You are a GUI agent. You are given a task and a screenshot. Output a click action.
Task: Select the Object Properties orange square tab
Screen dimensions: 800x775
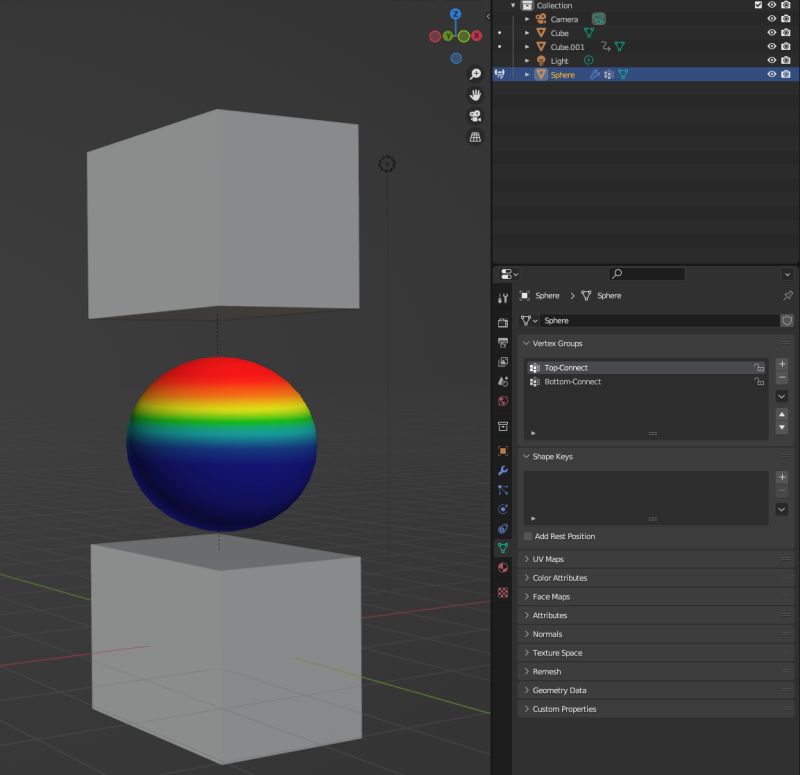(503, 451)
